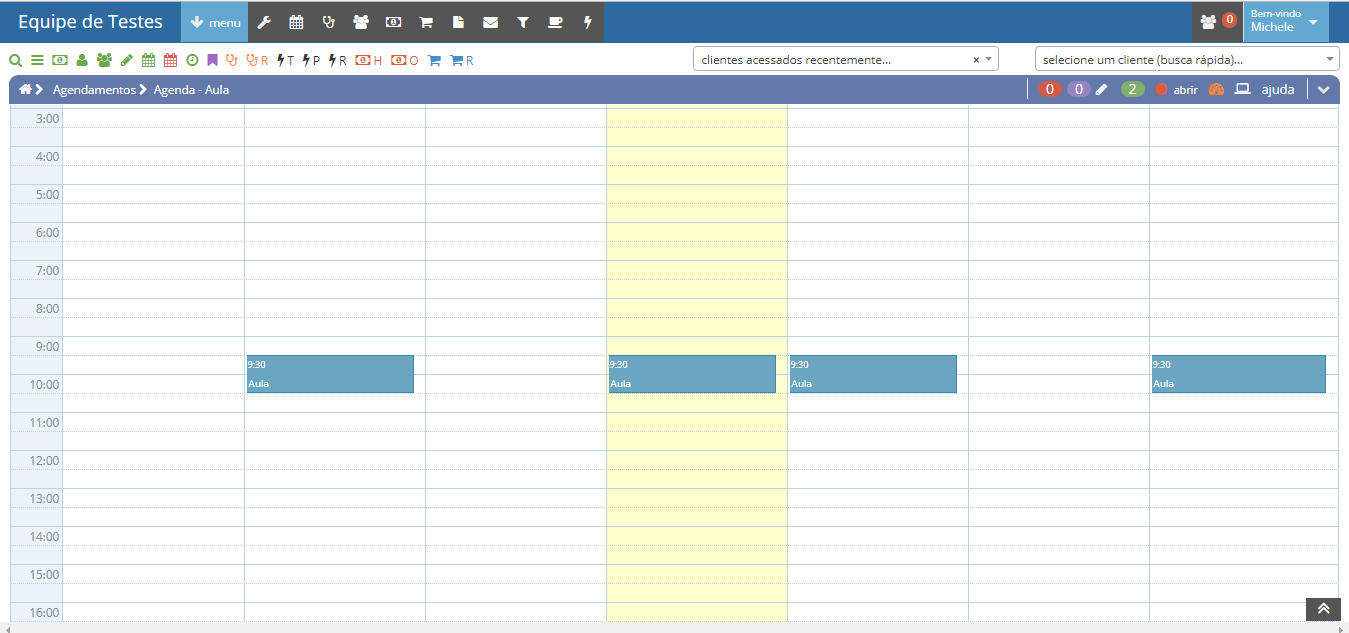The width and height of the screenshot is (1349, 633).
Task: Click the funnel filter icon
Action: [x=522, y=22]
